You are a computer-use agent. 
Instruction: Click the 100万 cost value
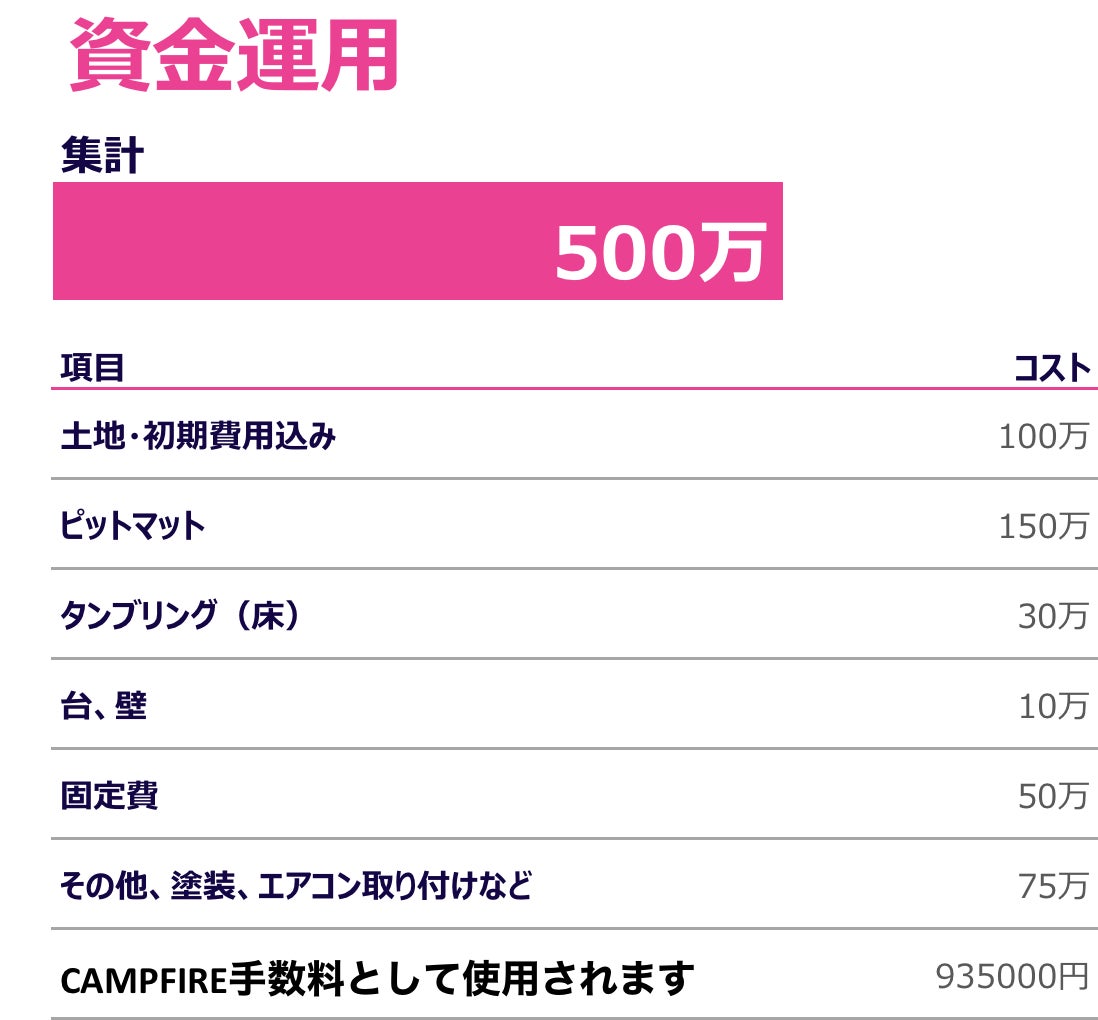pos(1043,437)
